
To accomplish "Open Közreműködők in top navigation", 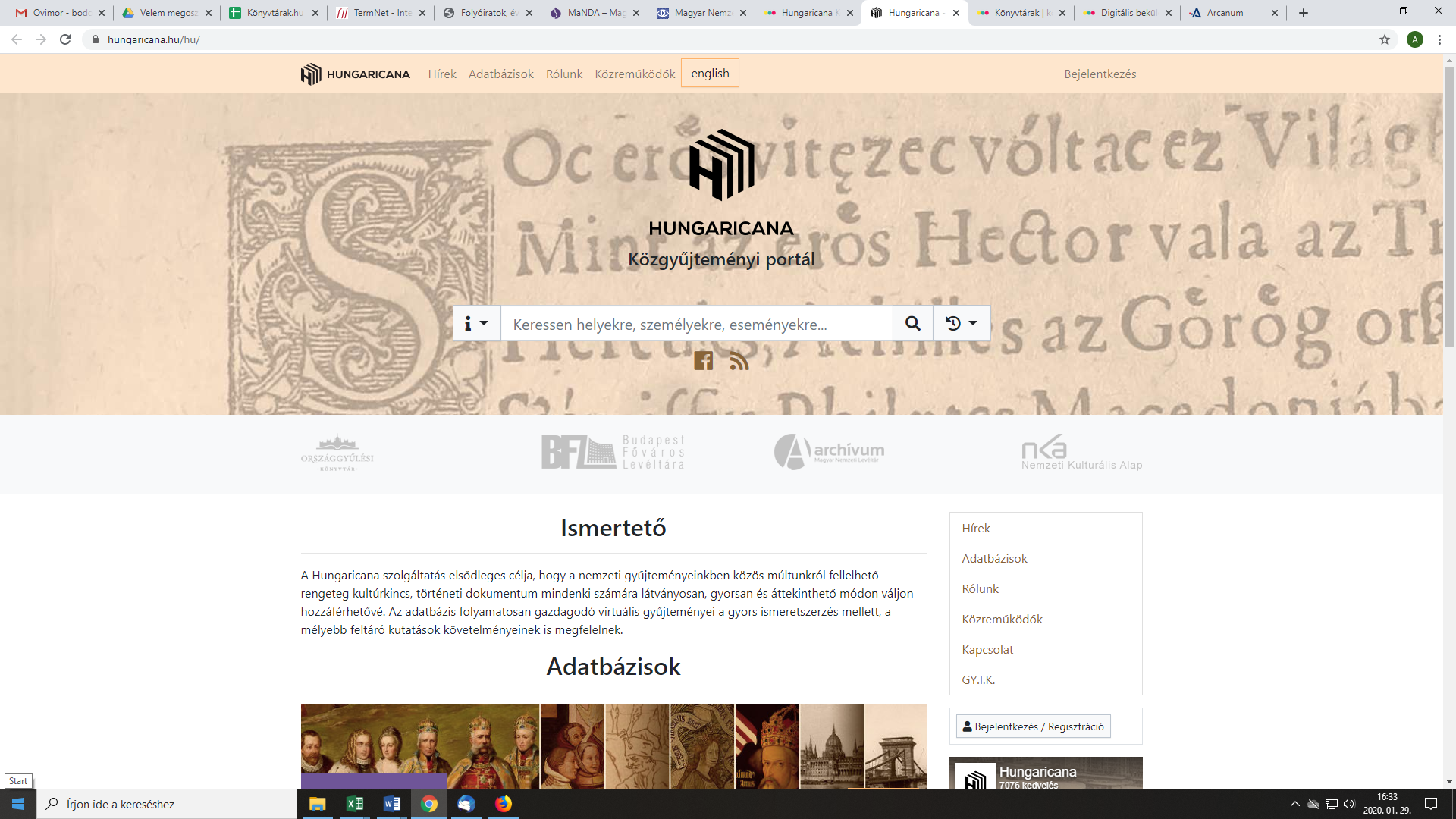I will point(635,74).
